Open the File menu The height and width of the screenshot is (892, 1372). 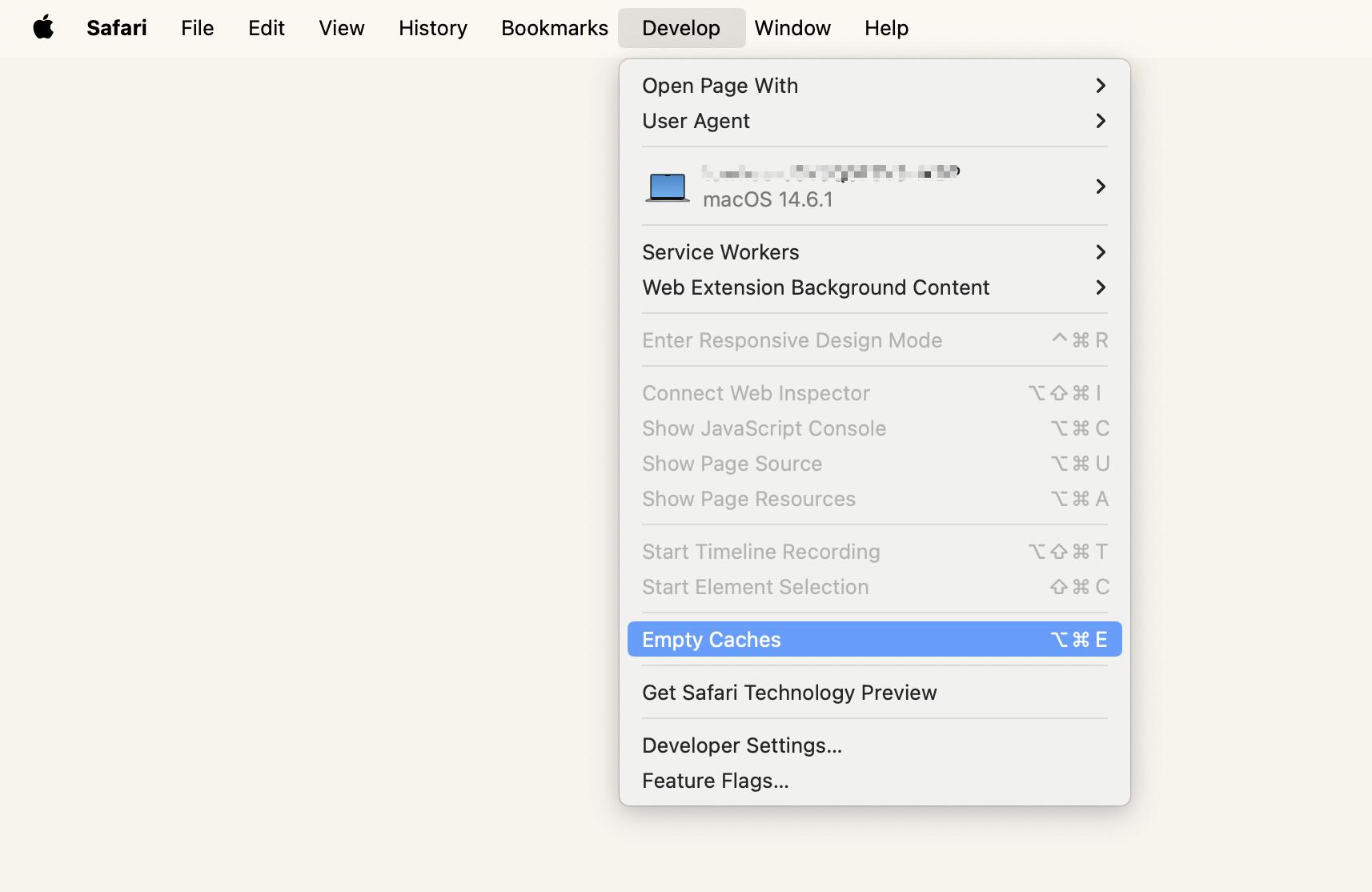pyautogui.click(x=197, y=28)
